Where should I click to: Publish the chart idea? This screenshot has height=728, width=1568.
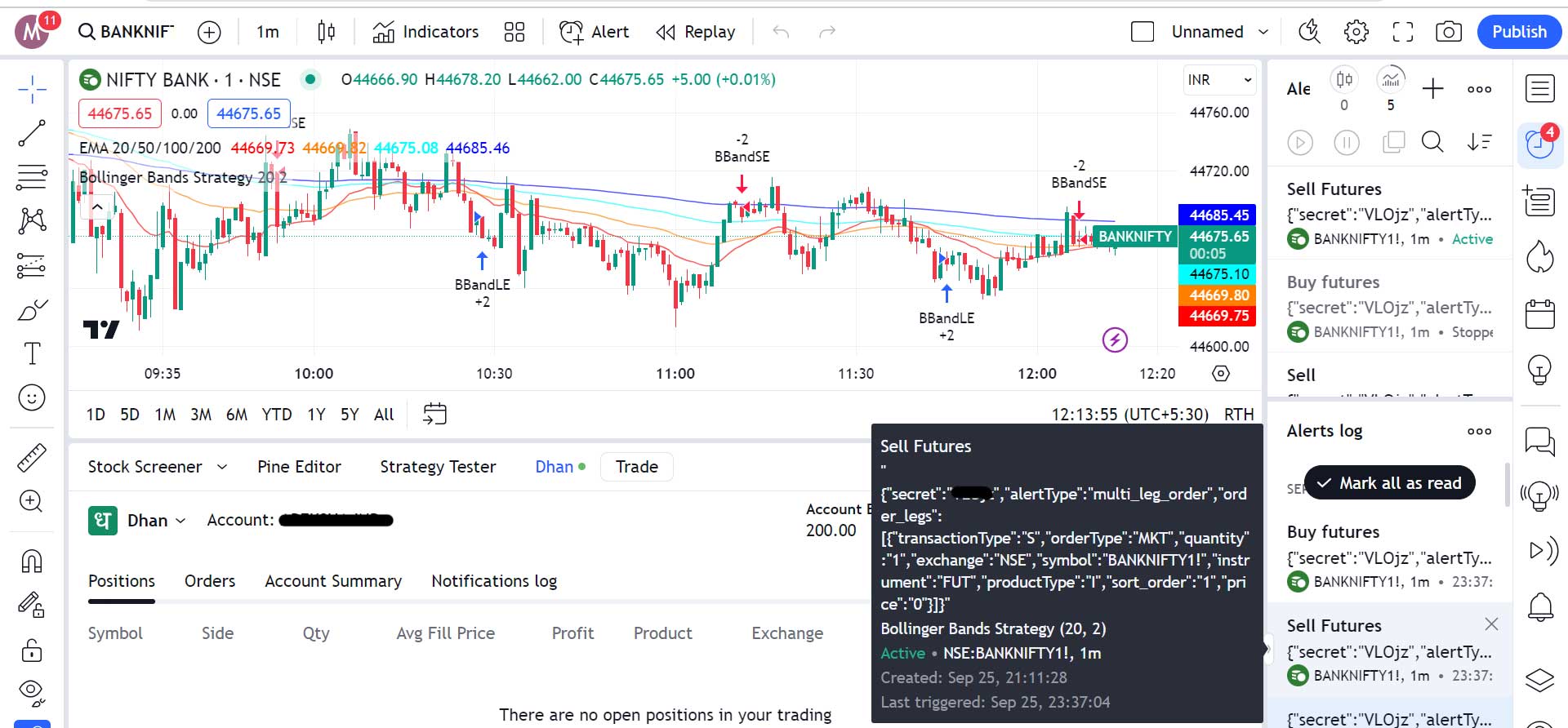pos(1519,32)
